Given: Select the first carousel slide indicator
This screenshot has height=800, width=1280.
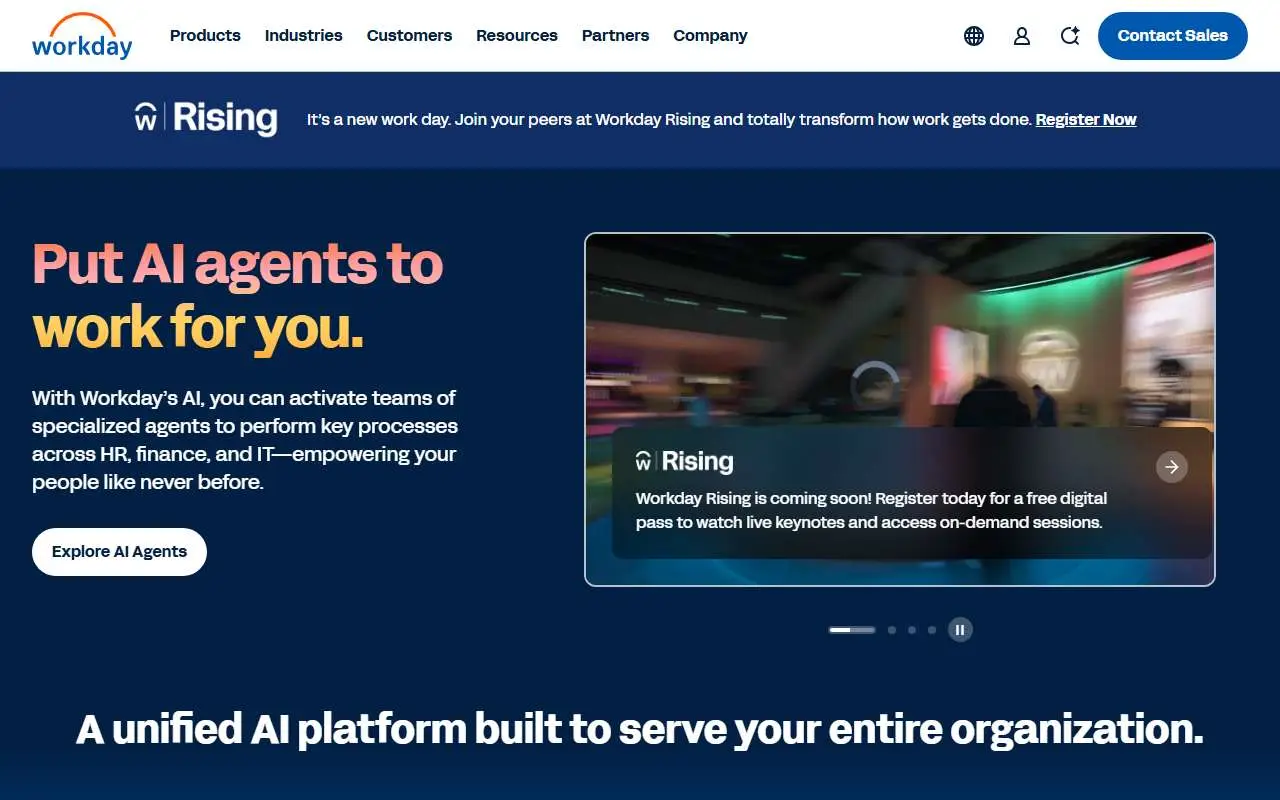Looking at the screenshot, I should (x=852, y=630).
